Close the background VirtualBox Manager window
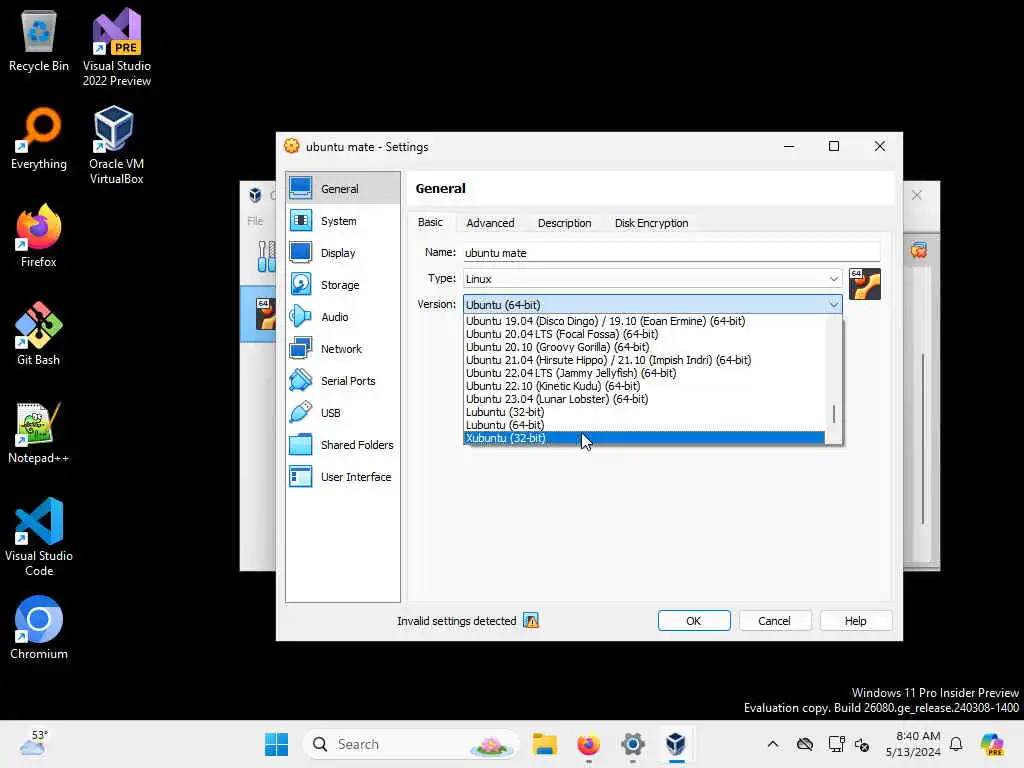 coord(917,195)
